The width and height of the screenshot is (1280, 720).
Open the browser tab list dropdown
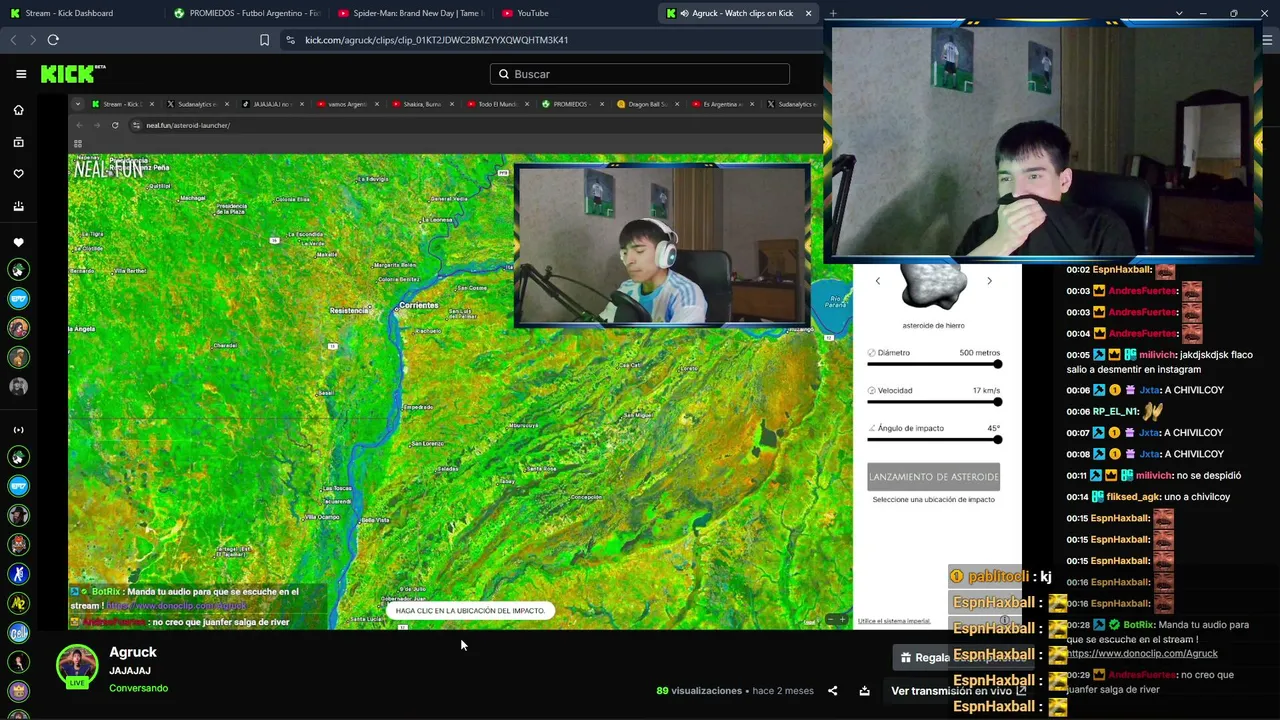click(x=1179, y=13)
